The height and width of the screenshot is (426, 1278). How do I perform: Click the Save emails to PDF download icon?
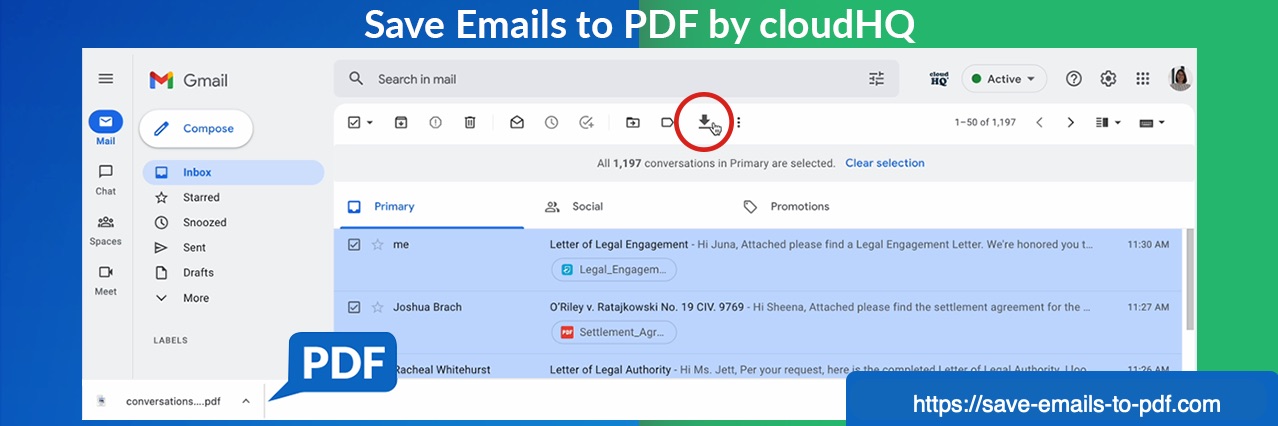(x=705, y=122)
